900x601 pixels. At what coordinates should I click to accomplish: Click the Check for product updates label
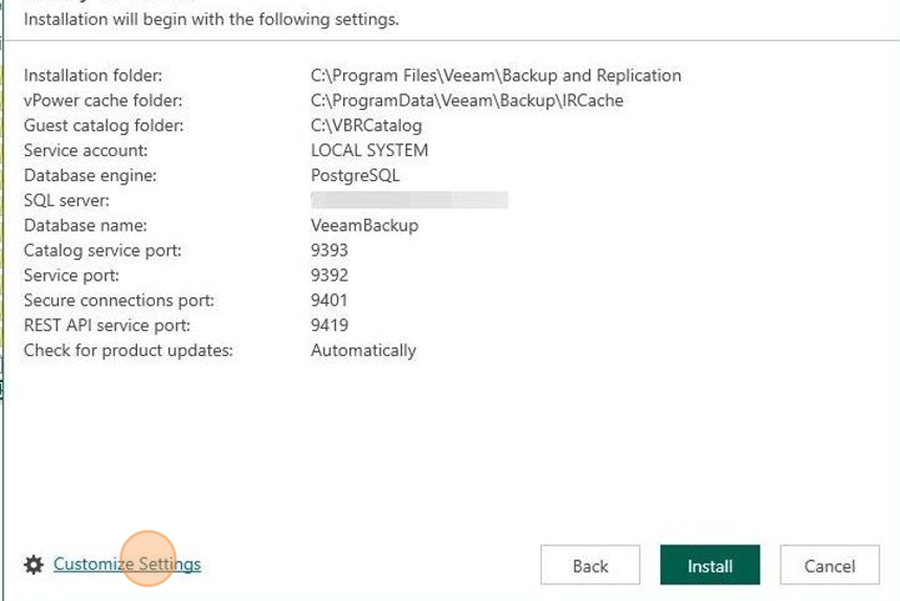click(129, 351)
